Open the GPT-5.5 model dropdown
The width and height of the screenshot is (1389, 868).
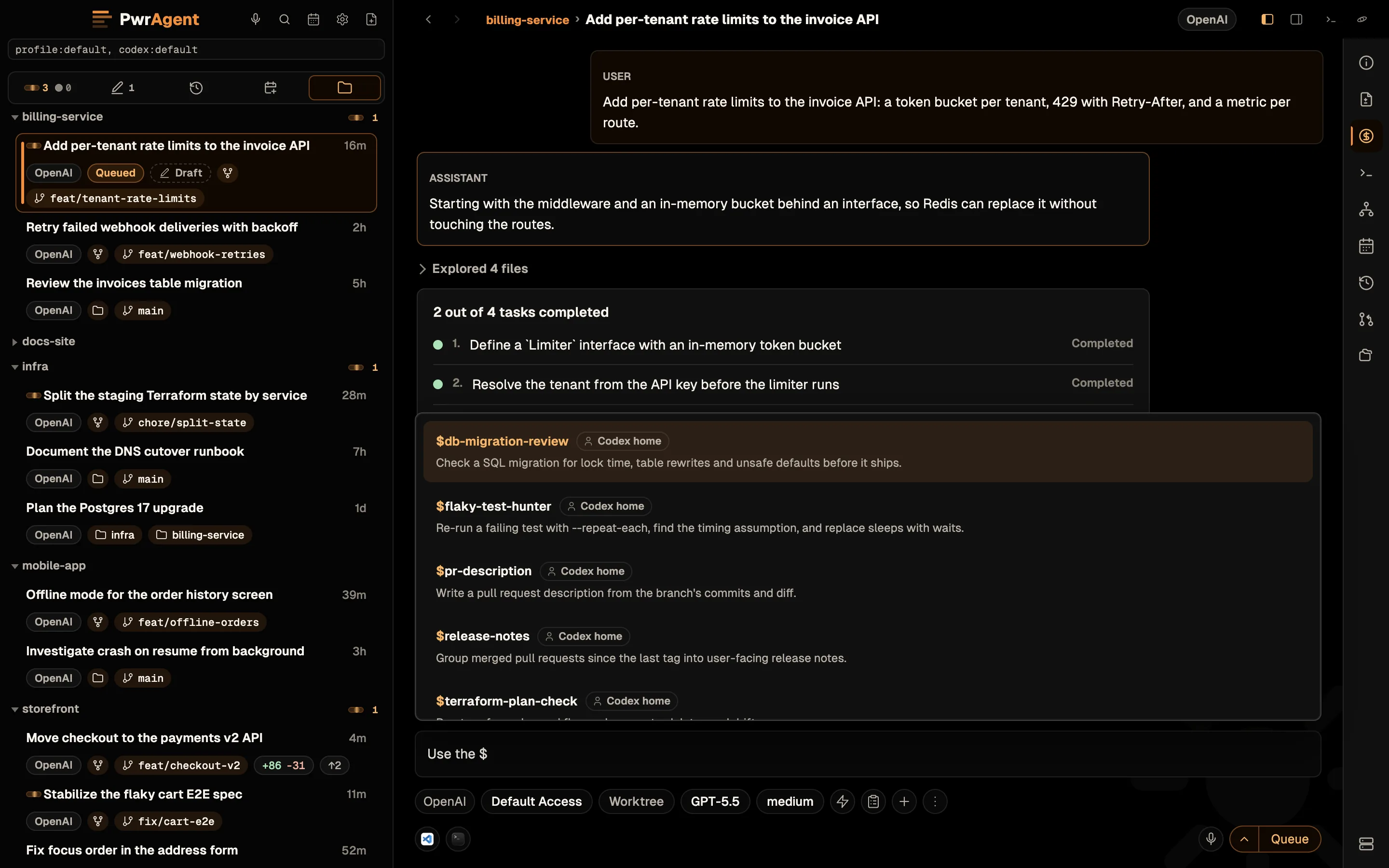point(715,801)
